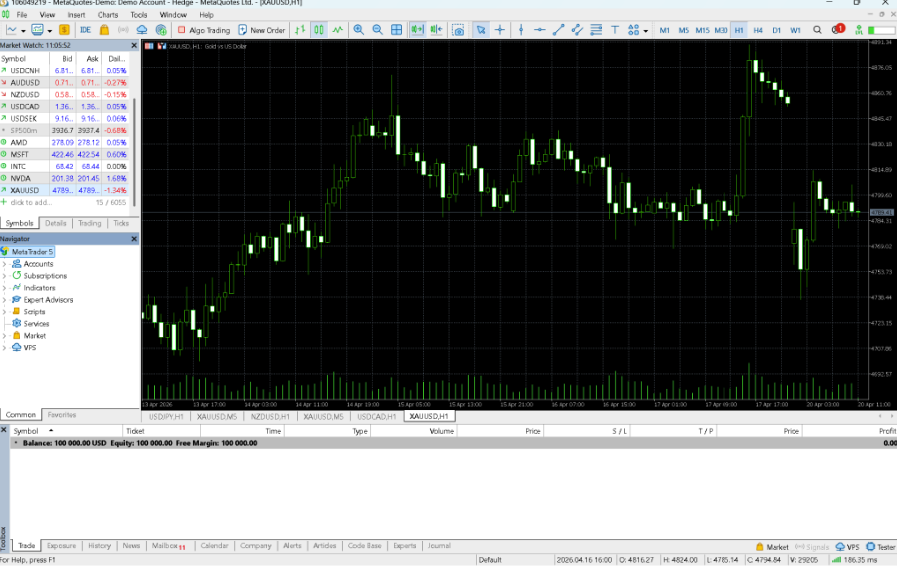Select the draw trendline tool
The height and width of the screenshot is (566, 897).
pos(559,30)
